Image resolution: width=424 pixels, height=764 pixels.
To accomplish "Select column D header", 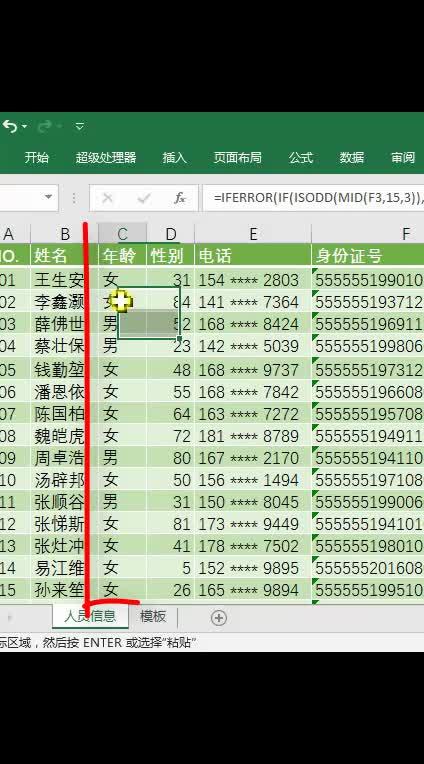I will point(171,234).
